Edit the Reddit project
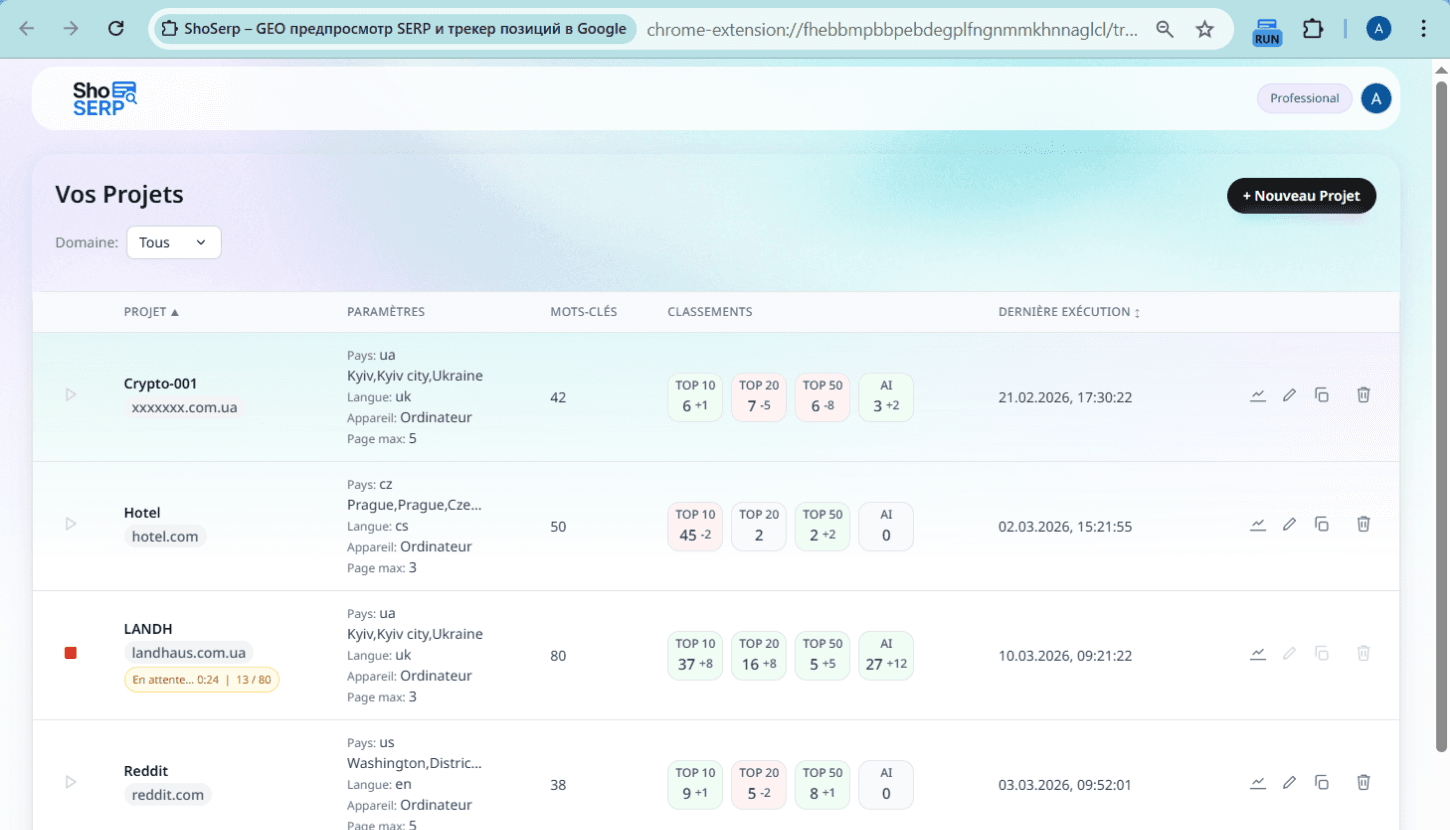The width and height of the screenshot is (1450, 830). (x=1290, y=782)
